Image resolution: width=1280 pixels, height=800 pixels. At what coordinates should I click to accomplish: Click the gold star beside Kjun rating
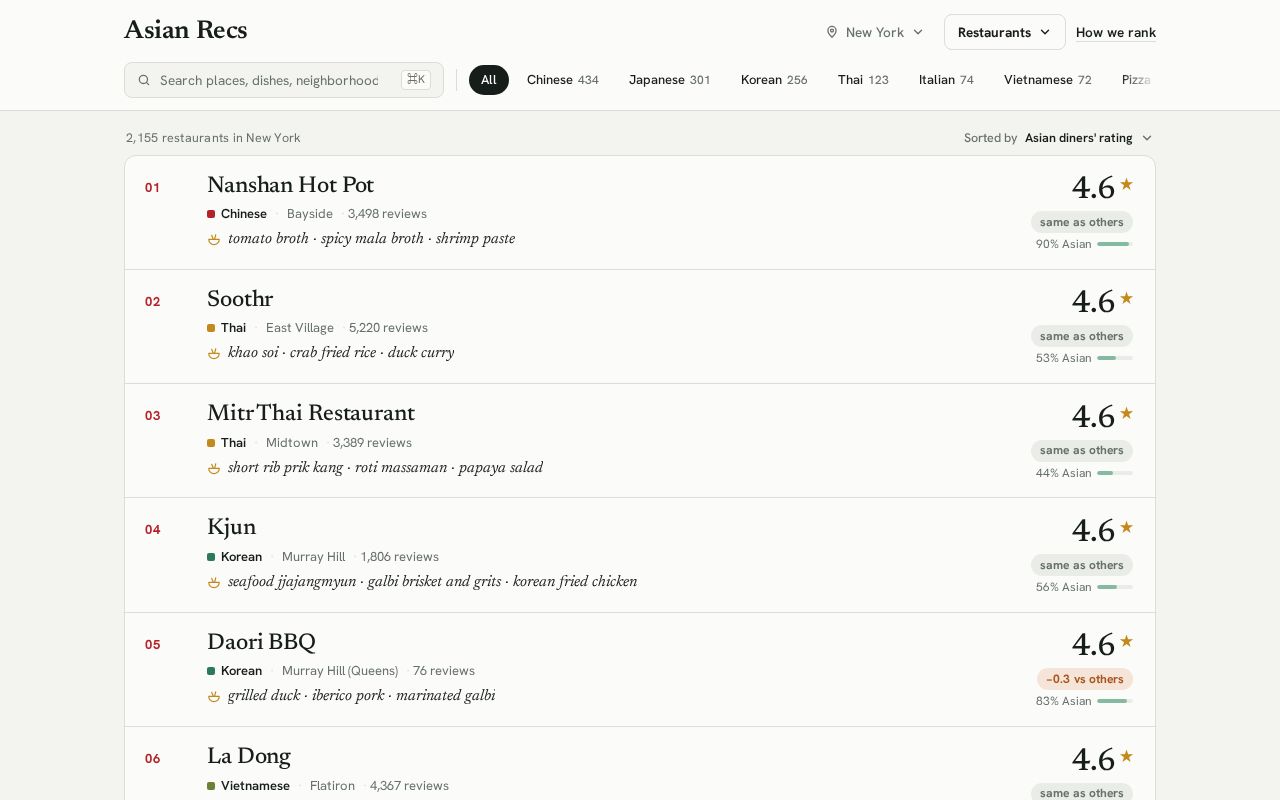point(1126,527)
